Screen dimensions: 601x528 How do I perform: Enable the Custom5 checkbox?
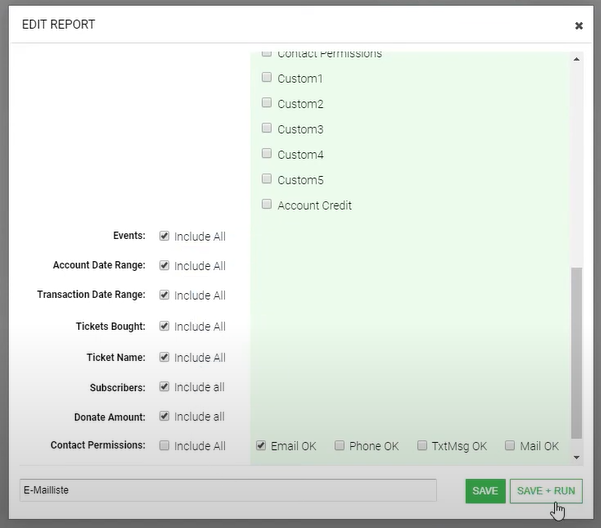pyautogui.click(x=267, y=179)
